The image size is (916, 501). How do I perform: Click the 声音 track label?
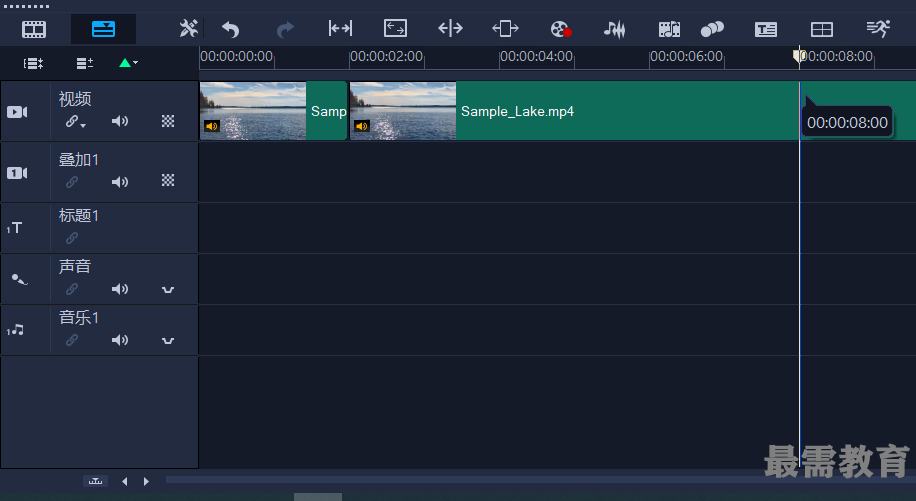pyautogui.click(x=75, y=266)
